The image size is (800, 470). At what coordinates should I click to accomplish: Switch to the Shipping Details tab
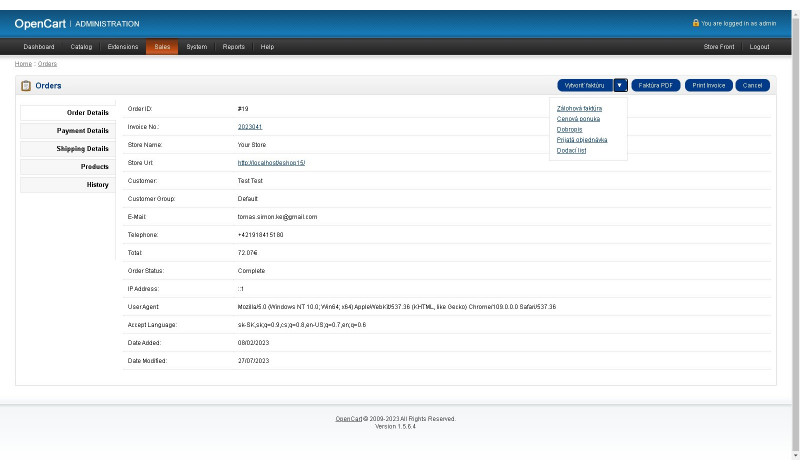click(68, 149)
